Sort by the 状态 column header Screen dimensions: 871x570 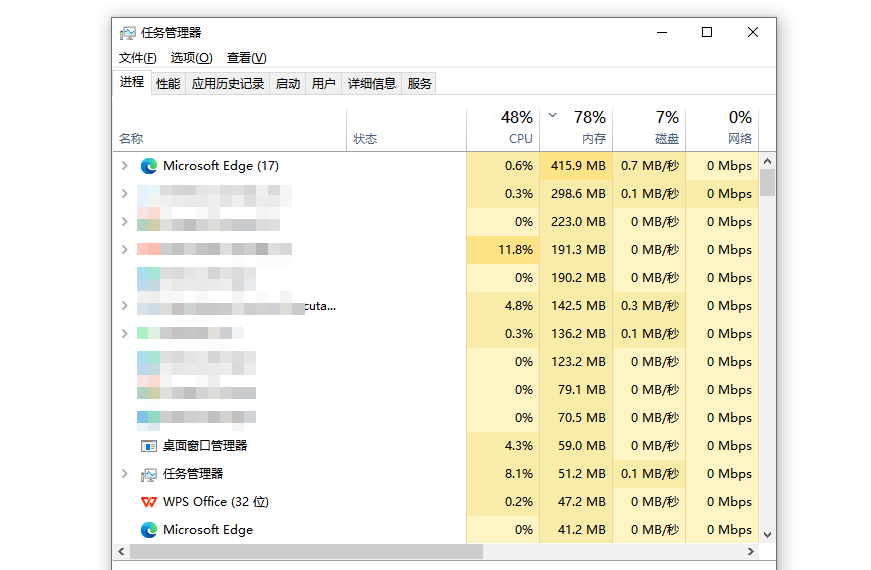(407, 129)
